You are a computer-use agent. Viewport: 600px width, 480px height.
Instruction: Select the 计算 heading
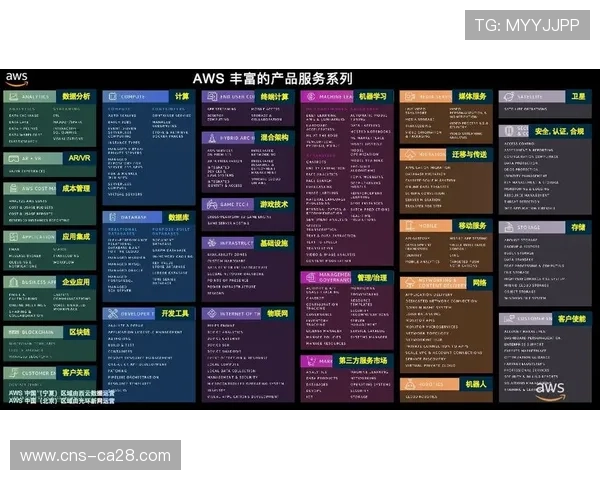click(x=182, y=96)
